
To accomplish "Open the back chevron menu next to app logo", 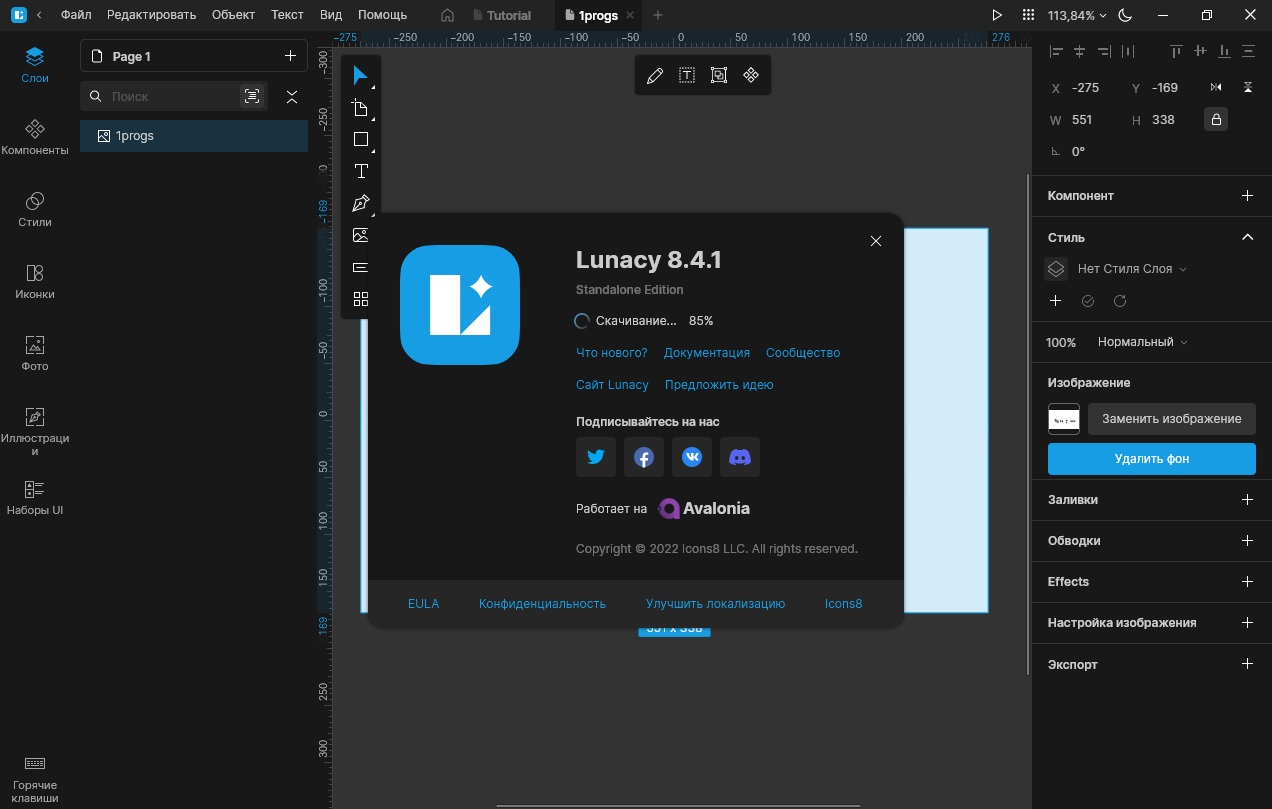I will [39, 15].
